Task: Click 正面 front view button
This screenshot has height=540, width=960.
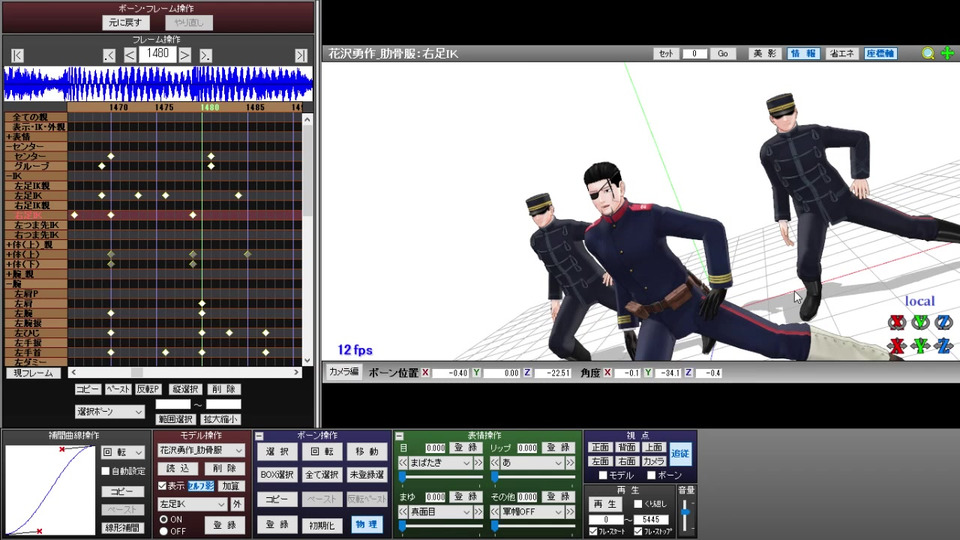Action: point(601,447)
